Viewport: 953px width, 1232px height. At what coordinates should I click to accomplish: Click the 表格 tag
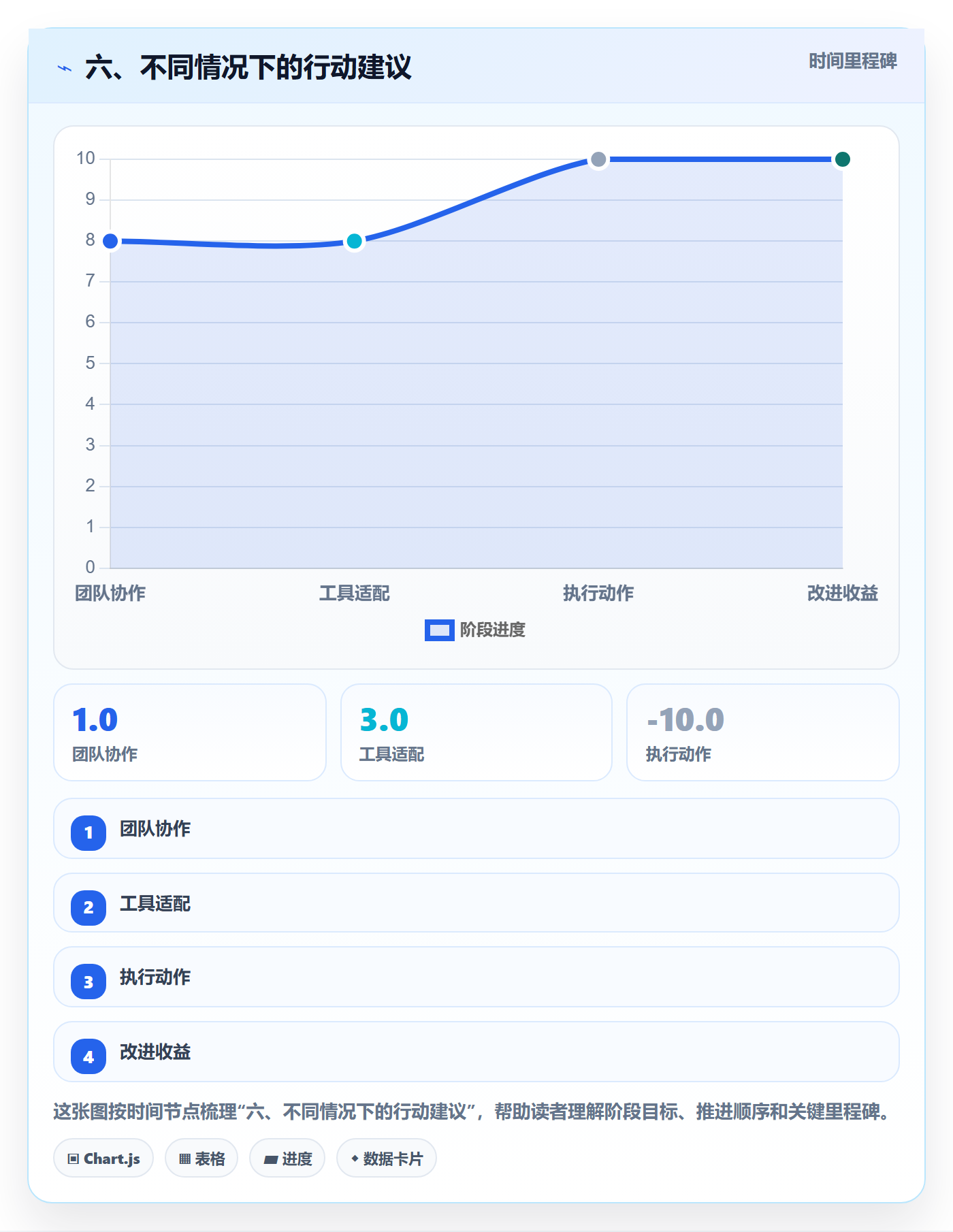[201, 1158]
